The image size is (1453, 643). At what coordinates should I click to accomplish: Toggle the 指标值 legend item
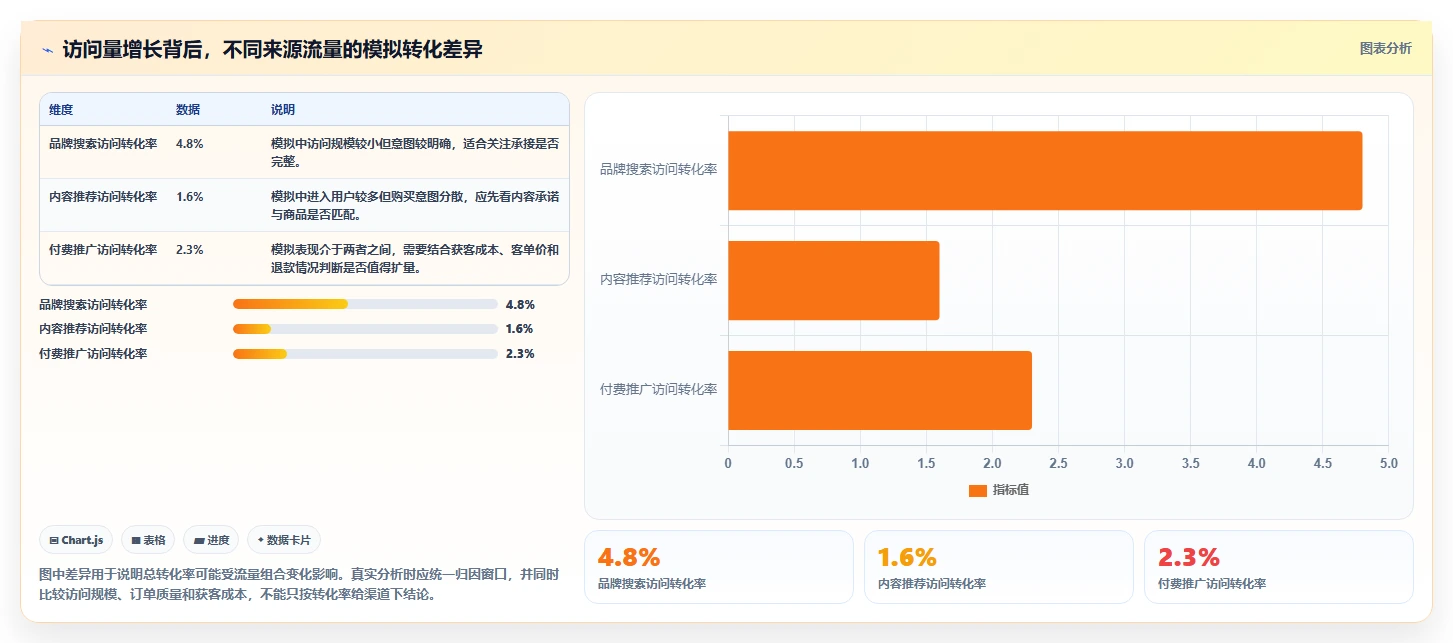tap(999, 490)
